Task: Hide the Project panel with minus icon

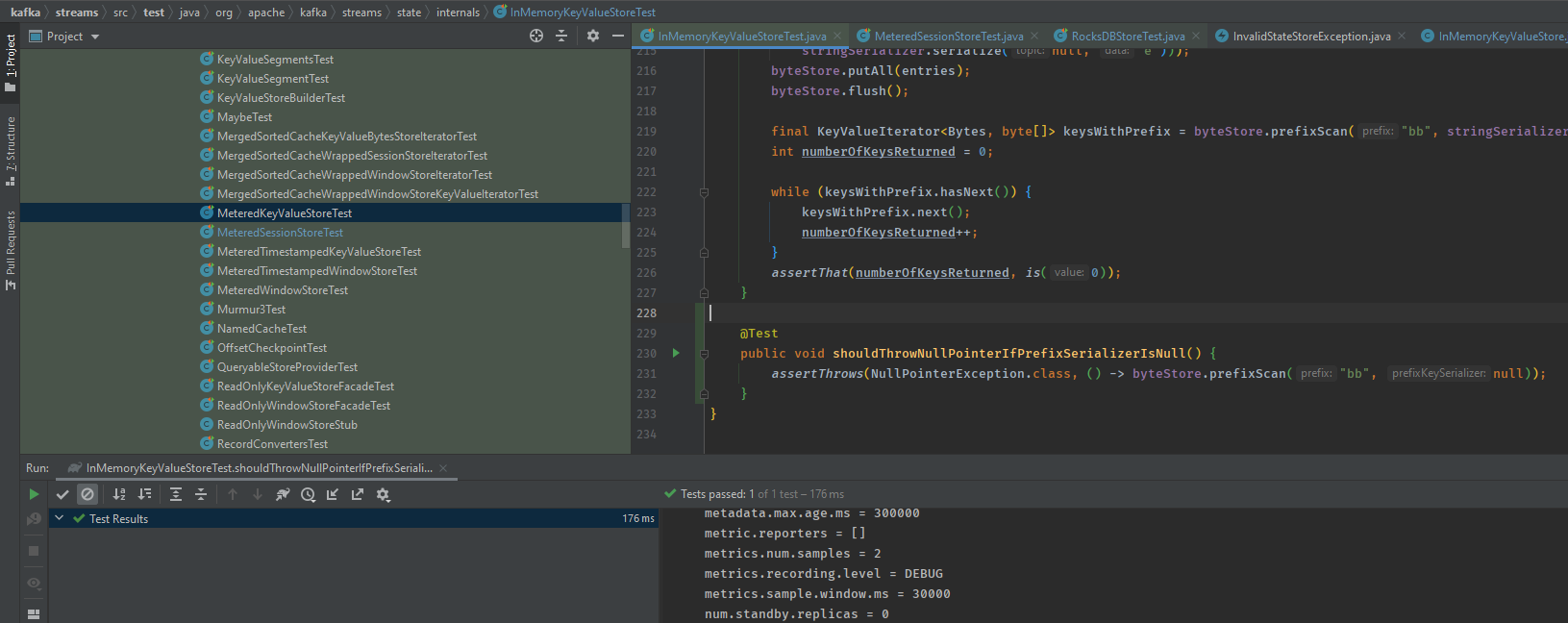Action: pyautogui.click(x=618, y=36)
